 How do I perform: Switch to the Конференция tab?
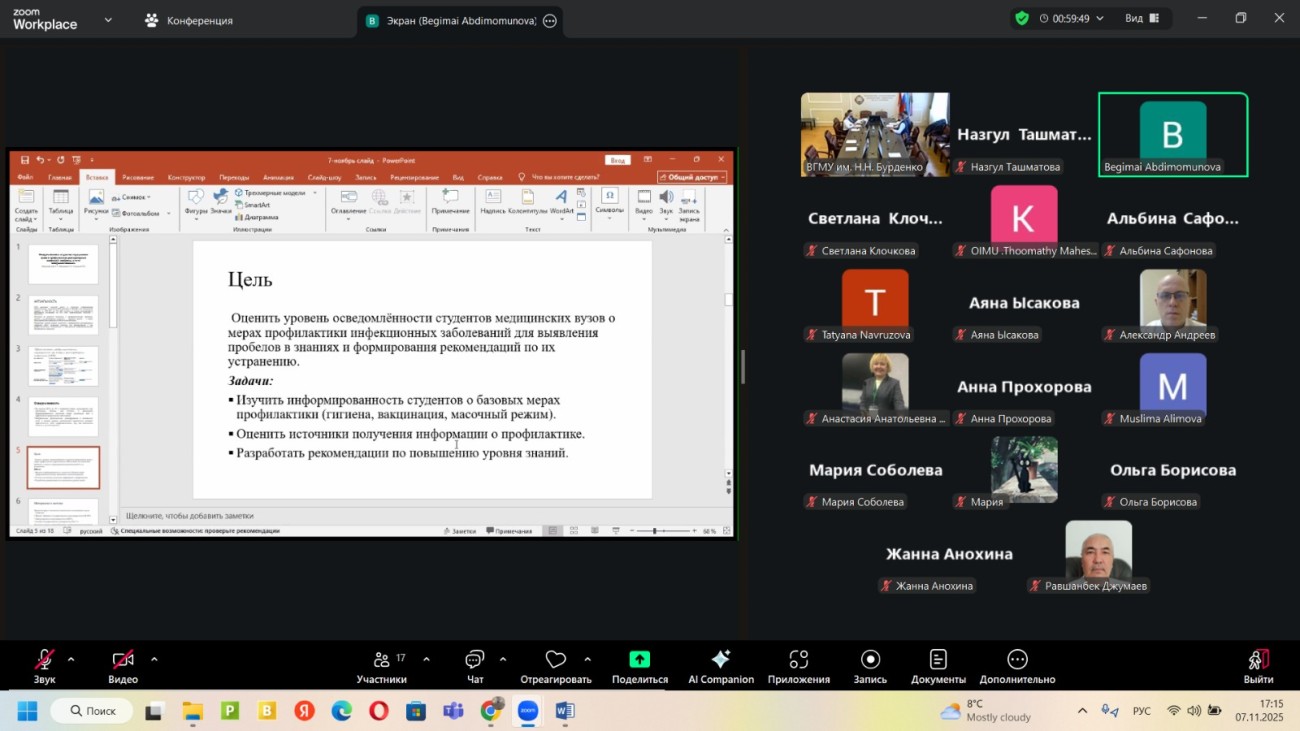189,20
